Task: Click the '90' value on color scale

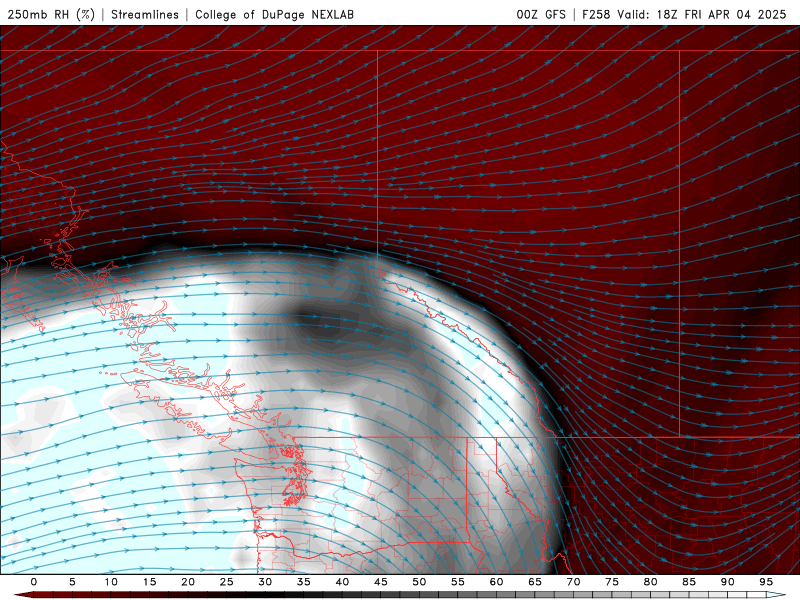Action: [x=728, y=582]
